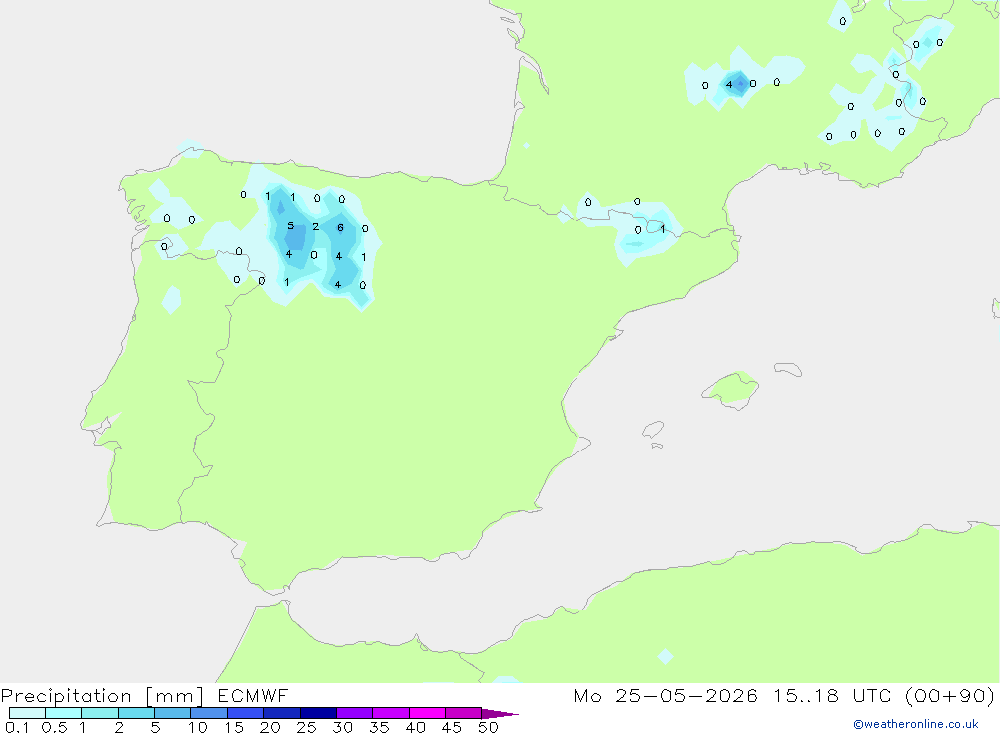Select the 0.1–0.5 mm legend swatch
Screen dimensions: 1000x733
tap(27, 713)
